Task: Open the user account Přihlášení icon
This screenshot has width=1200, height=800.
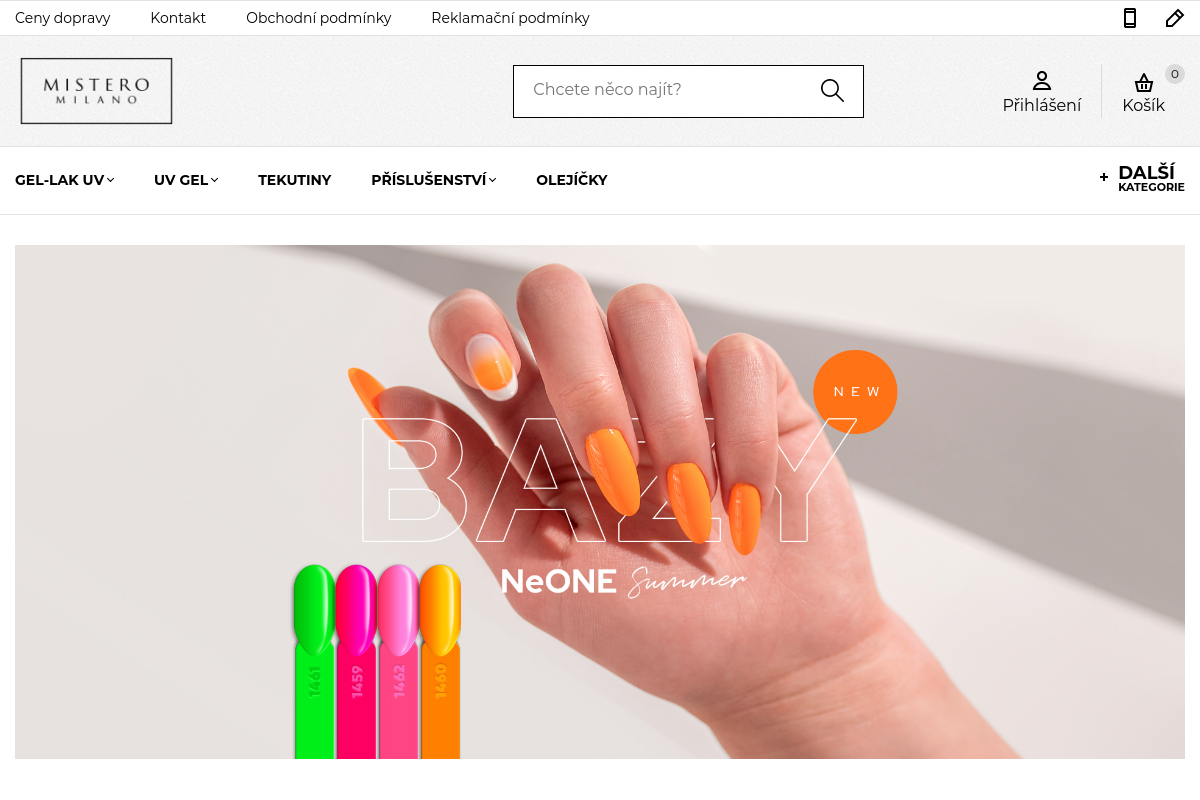Action: click(x=1042, y=81)
